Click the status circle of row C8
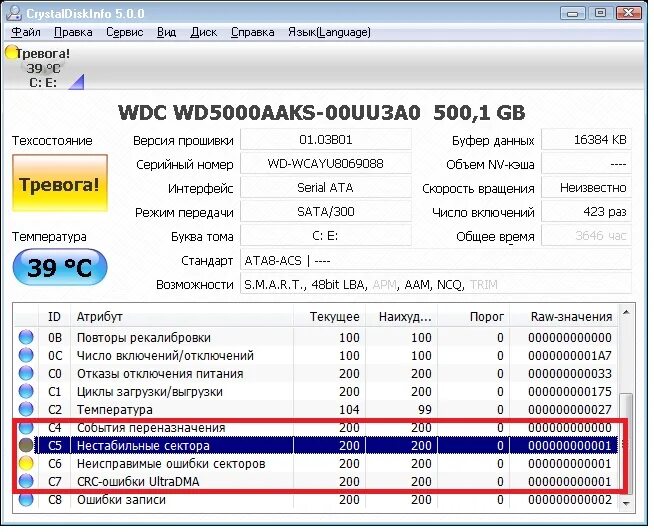654x532 pixels. coord(26,499)
